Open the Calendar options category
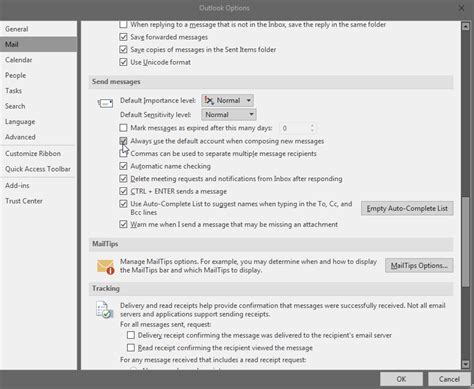 (x=38, y=60)
